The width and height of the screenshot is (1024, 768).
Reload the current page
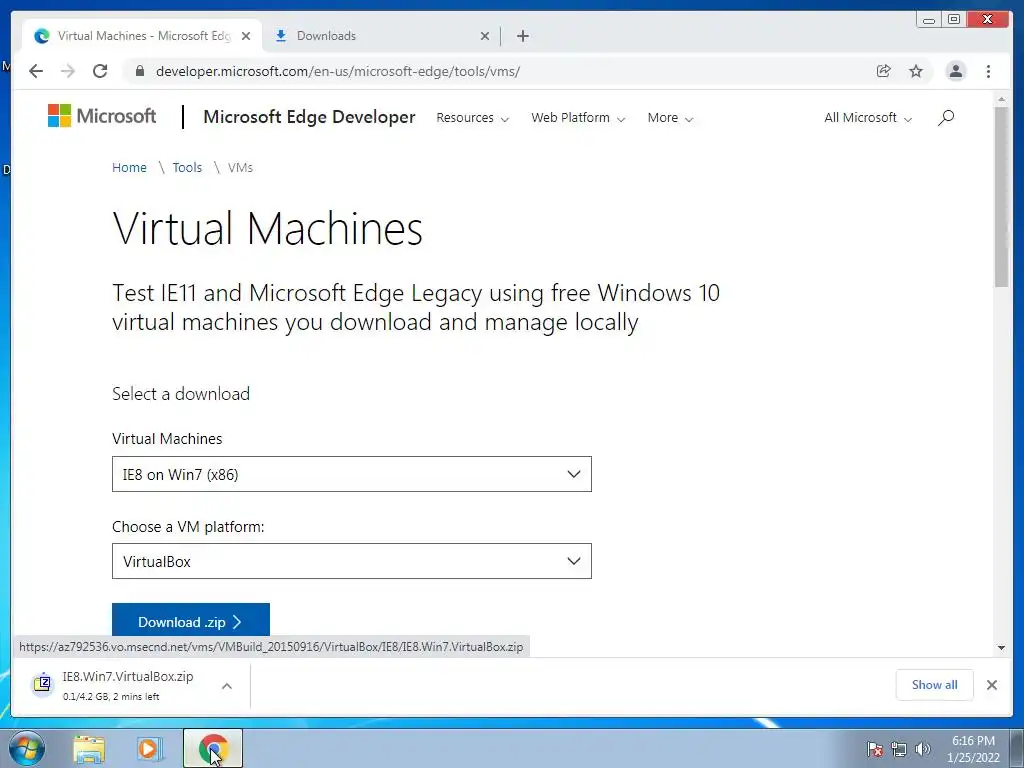point(100,71)
